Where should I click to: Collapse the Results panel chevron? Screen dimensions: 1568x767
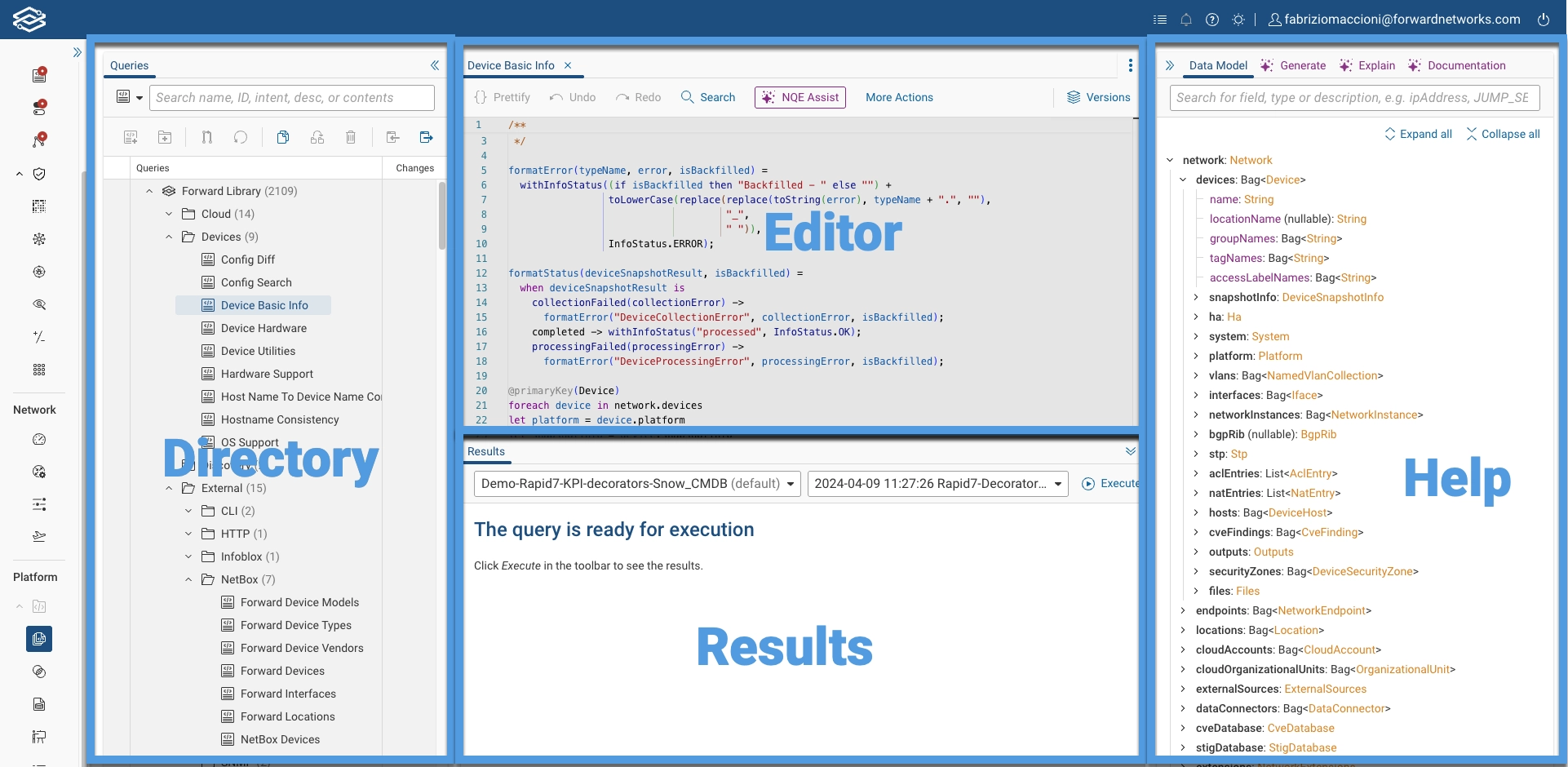pyautogui.click(x=1130, y=451)
